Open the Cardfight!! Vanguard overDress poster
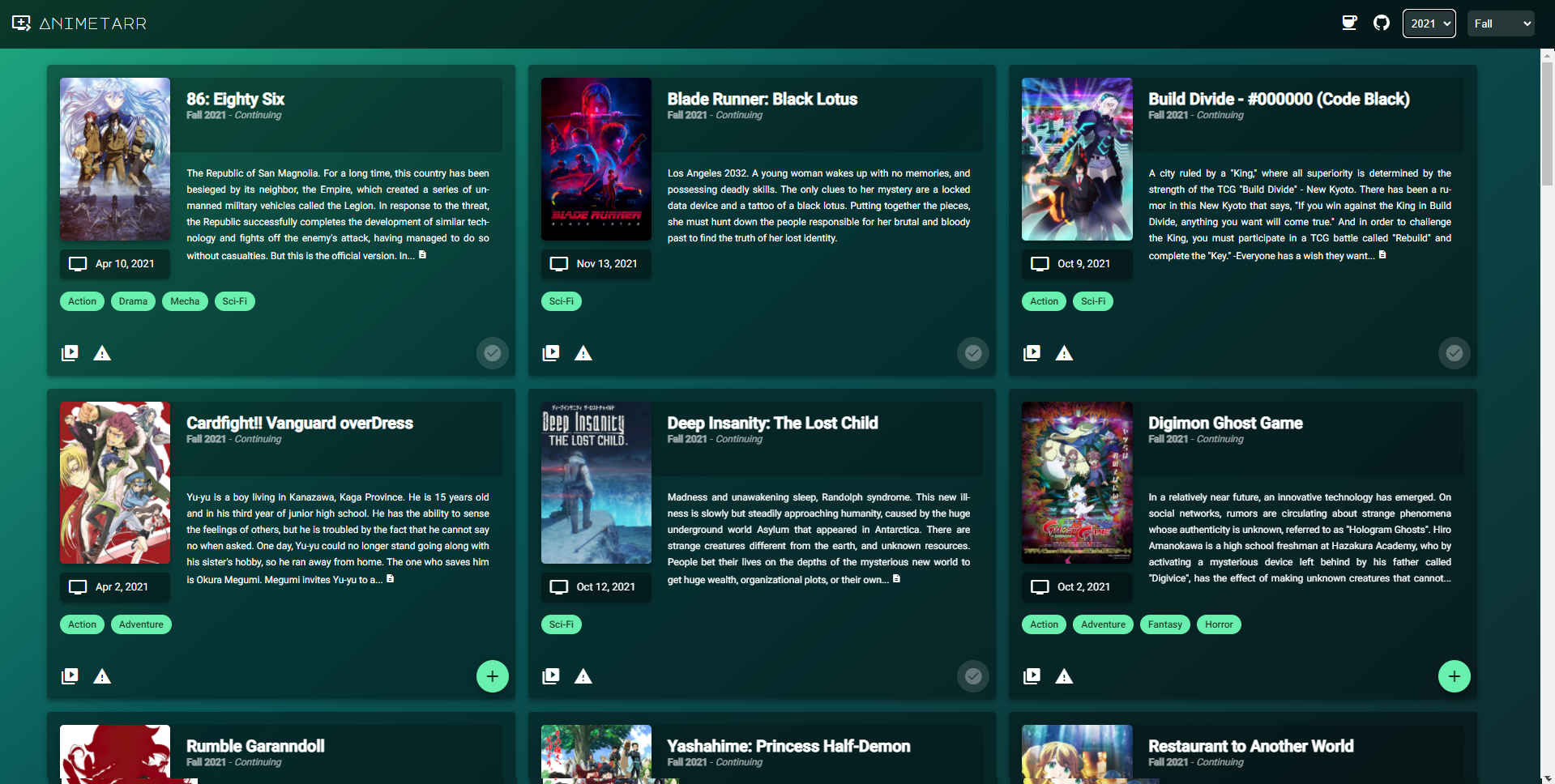 tap(115, 483)
